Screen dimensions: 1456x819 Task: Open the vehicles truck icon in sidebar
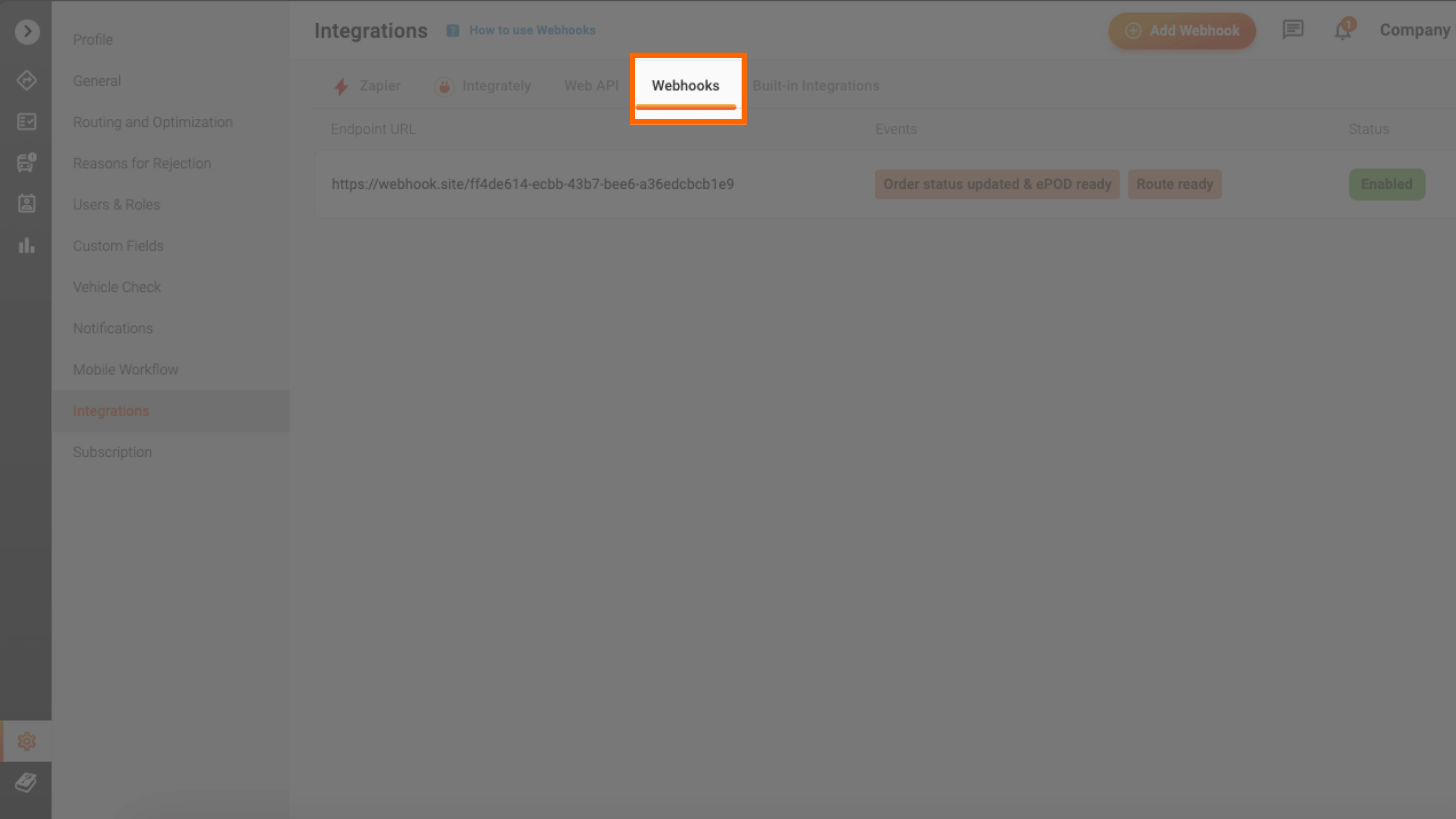tap(26, 163)
